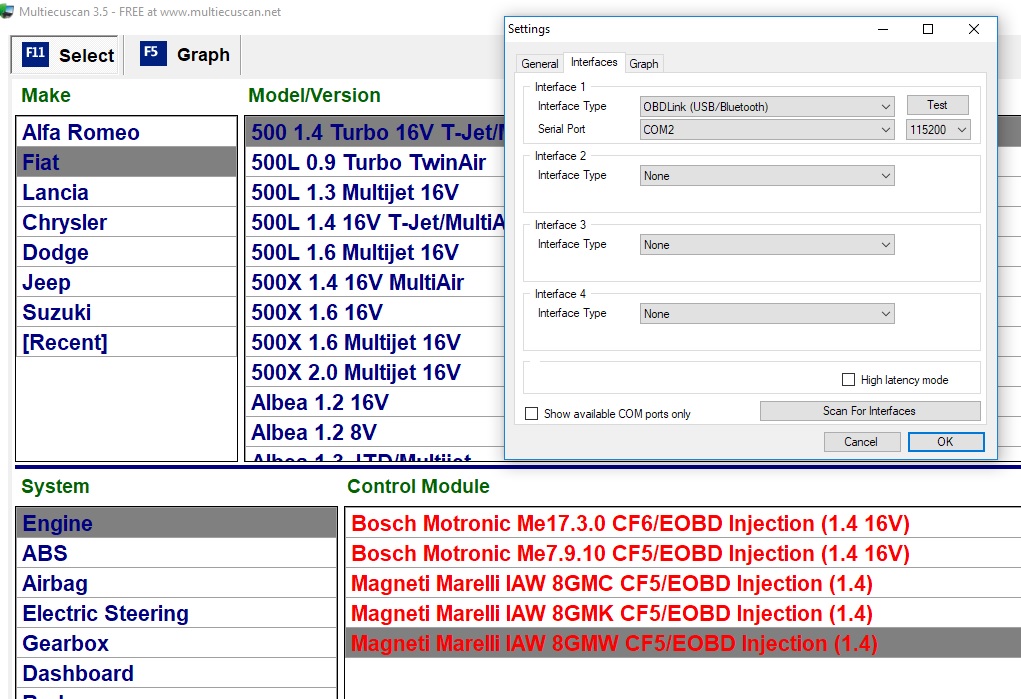Select Dashboard in System list
The width and height of the screenshot is (1021, 699).
point(176,673)
